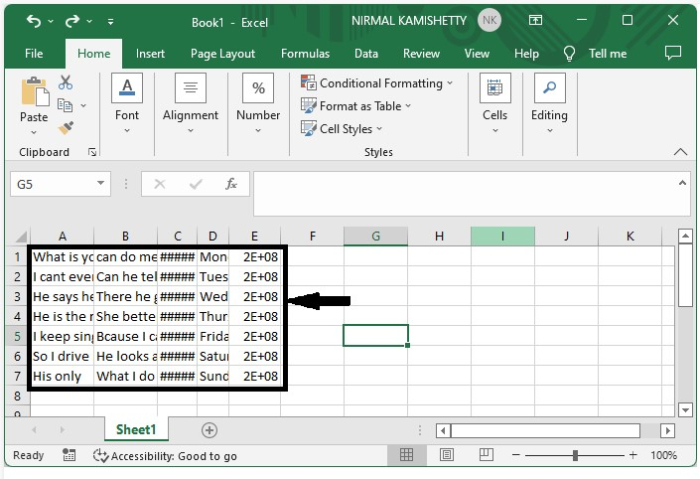This screenshot has height=479, width=700.
Task: Click cell containing "Tues"
Action: pyautogui.click(x=213, y=277)
